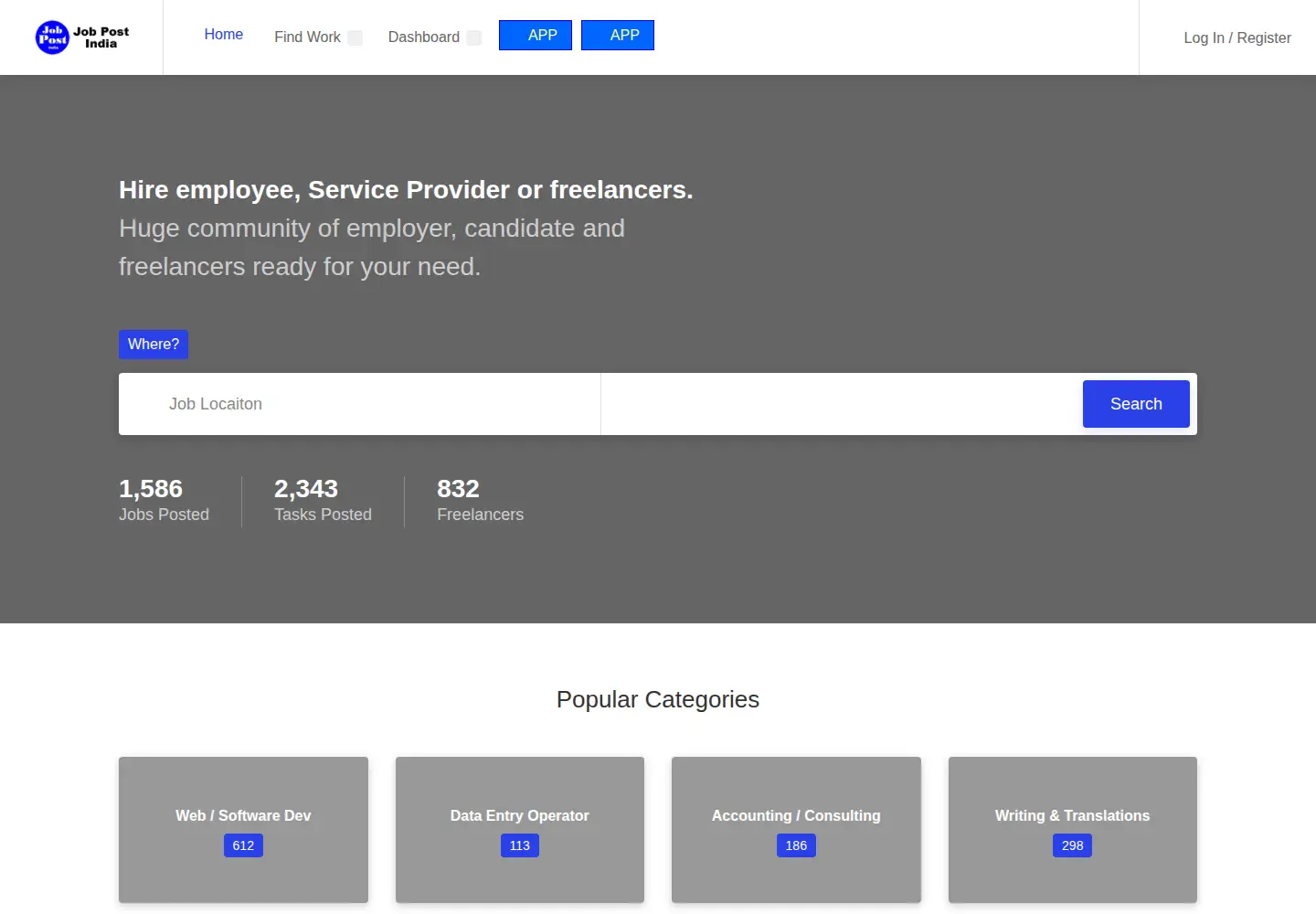Expand the dropdown arrow beside Find Work
The height and width of the screenshot is (914, 1316).
click(x=356, y=37)
